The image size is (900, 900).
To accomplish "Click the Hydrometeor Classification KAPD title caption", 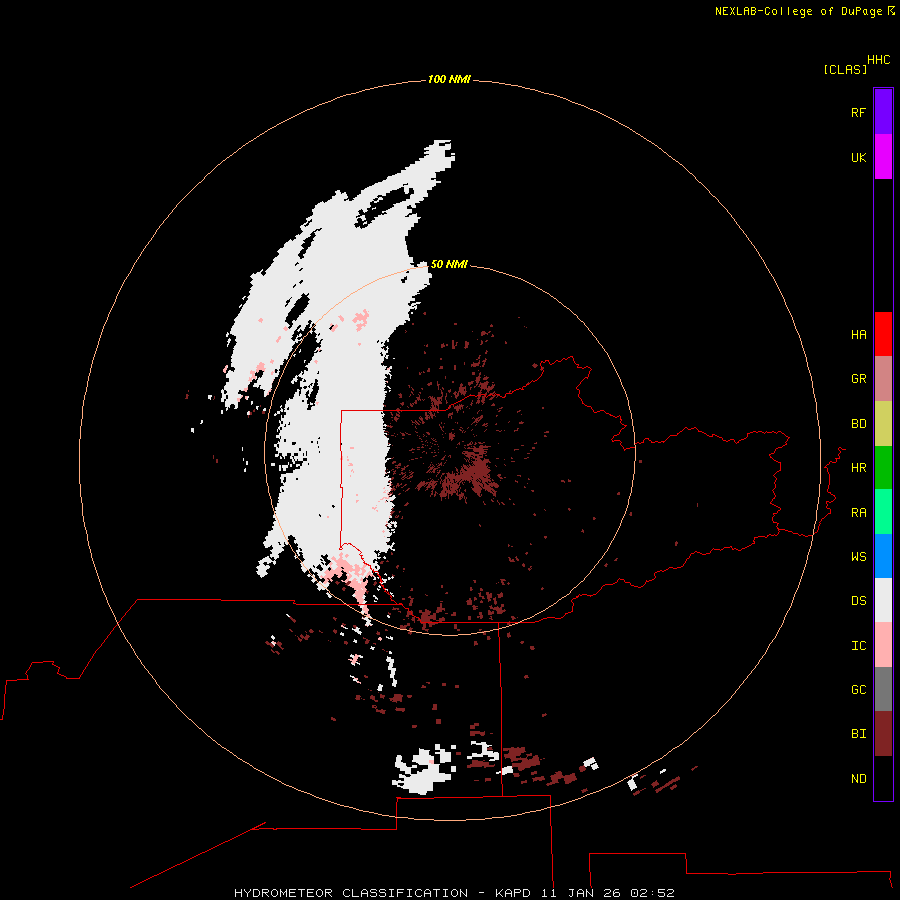I will (454, 893).
